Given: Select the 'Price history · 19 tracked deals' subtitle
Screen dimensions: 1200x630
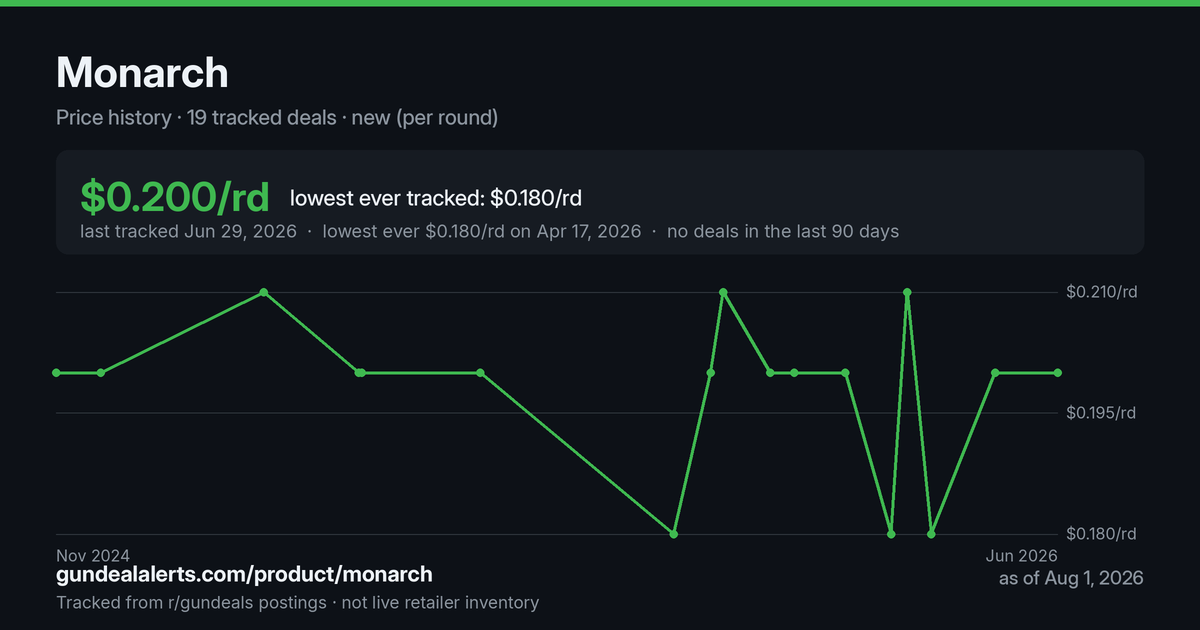Looking at the screenshot, I should [277, 118].
